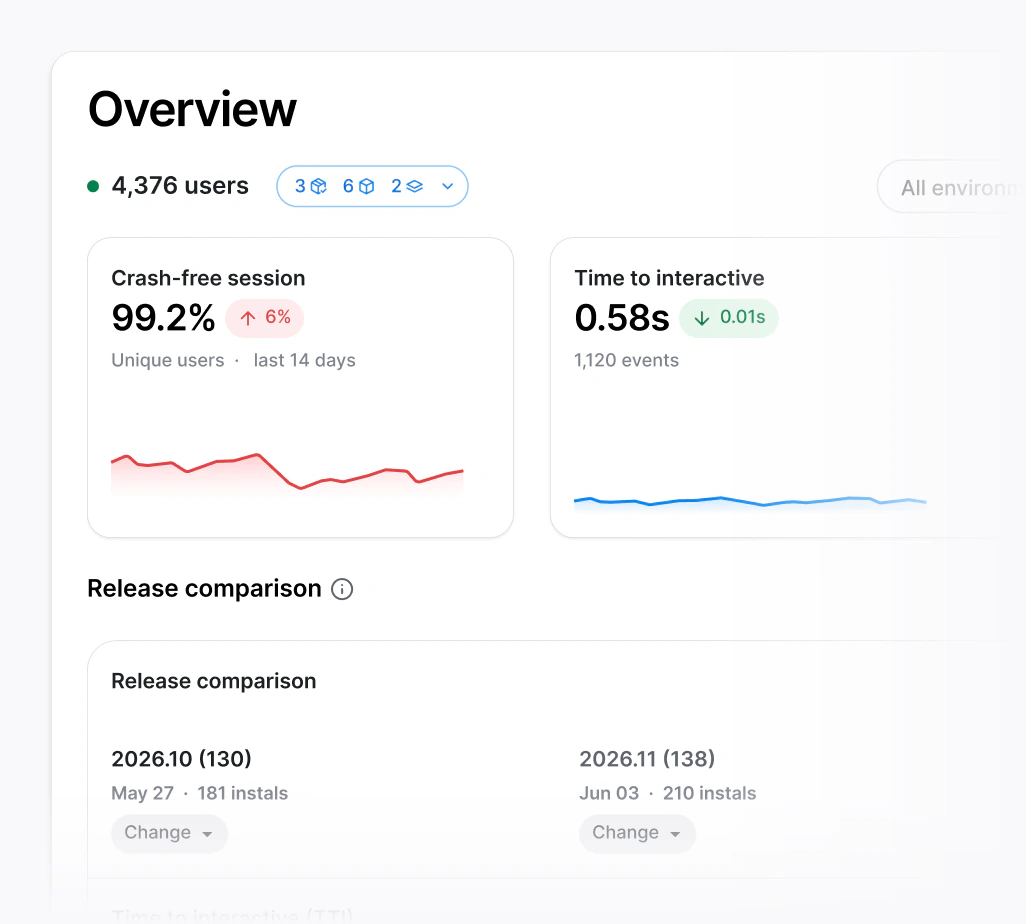Image resolution: width=1026 pixels, height=924 pixels.
Task: Select the 0.58s value
Action: tap(622, 318)
